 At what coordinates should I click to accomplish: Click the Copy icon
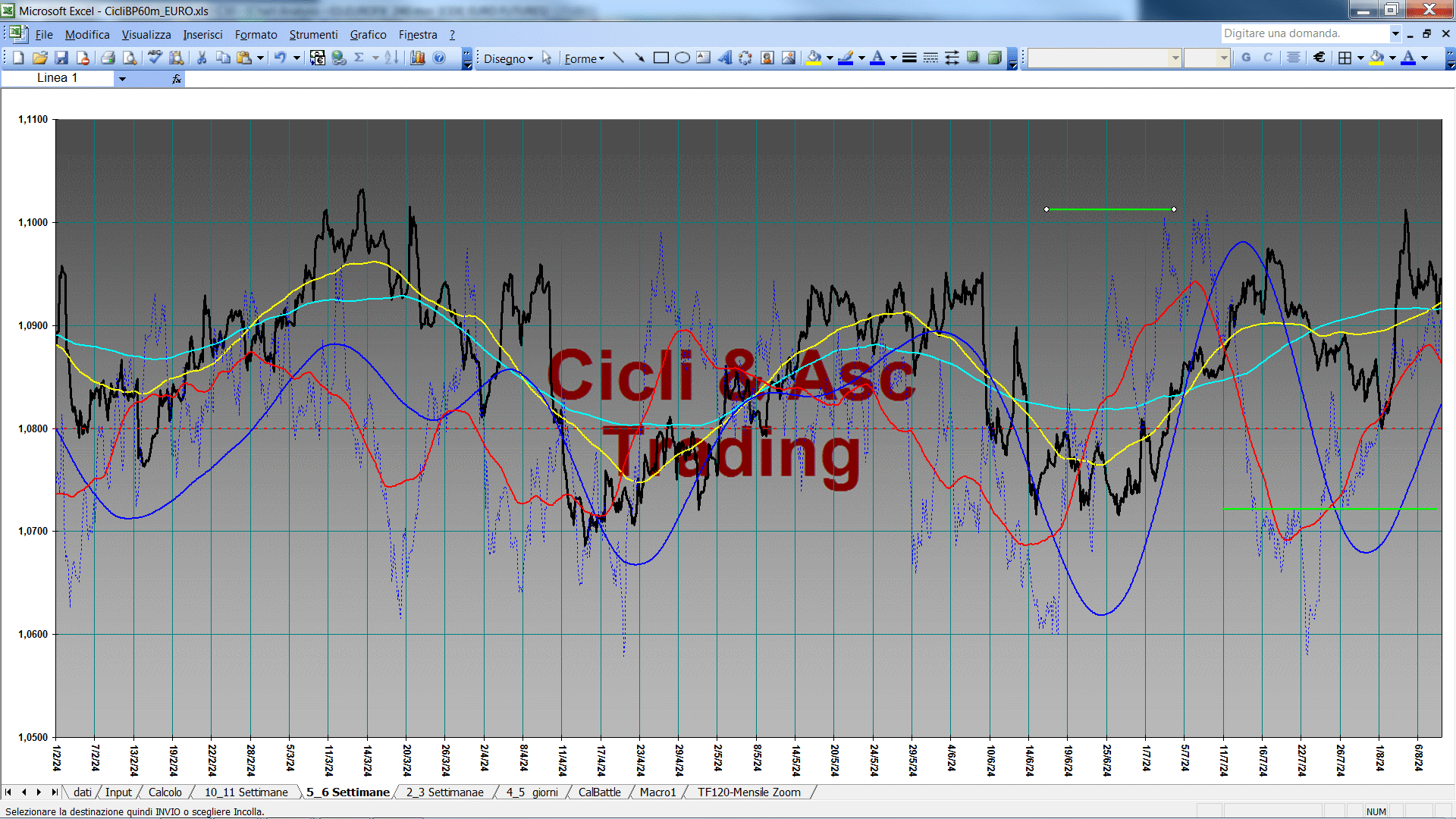(x=223, y=58)
